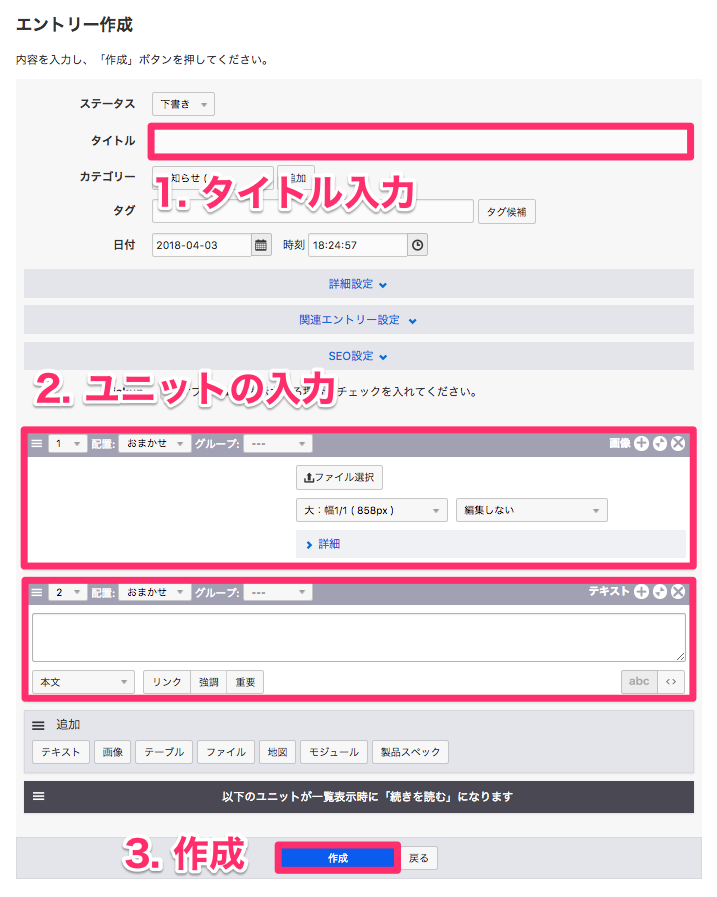Add a unit with image unit's plus icon

click(x=641, y=443)
